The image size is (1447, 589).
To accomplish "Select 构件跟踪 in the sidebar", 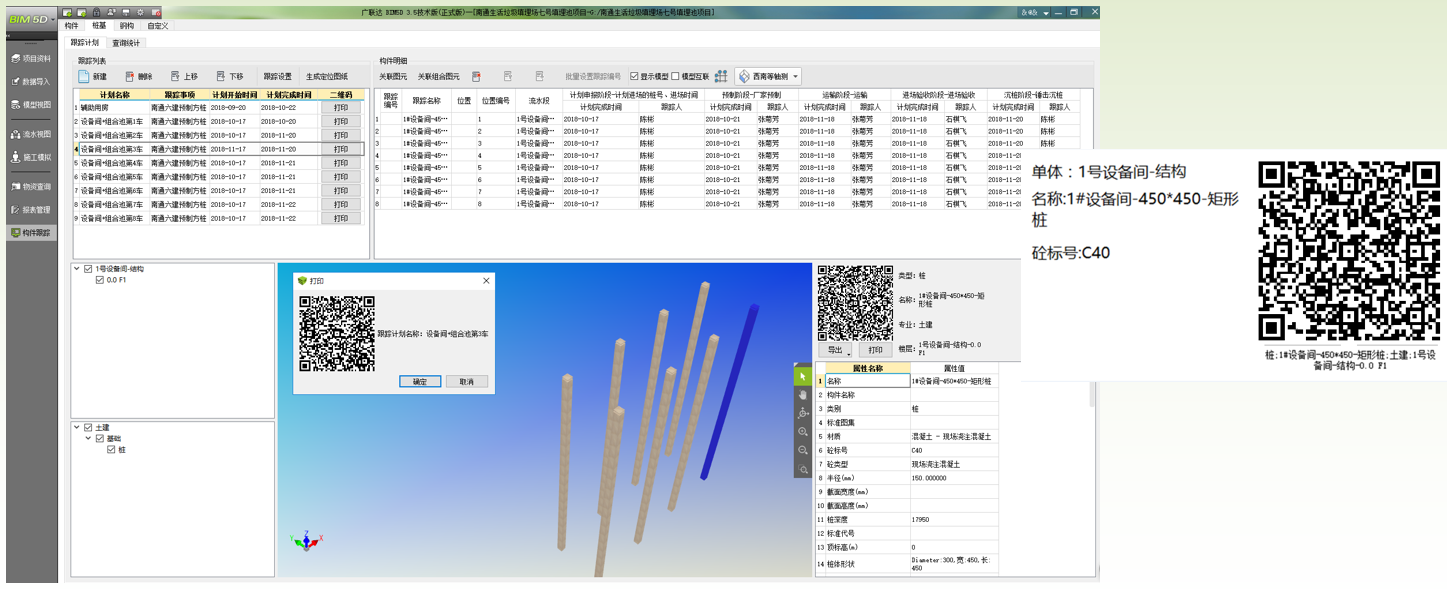I will pos(31,232).
